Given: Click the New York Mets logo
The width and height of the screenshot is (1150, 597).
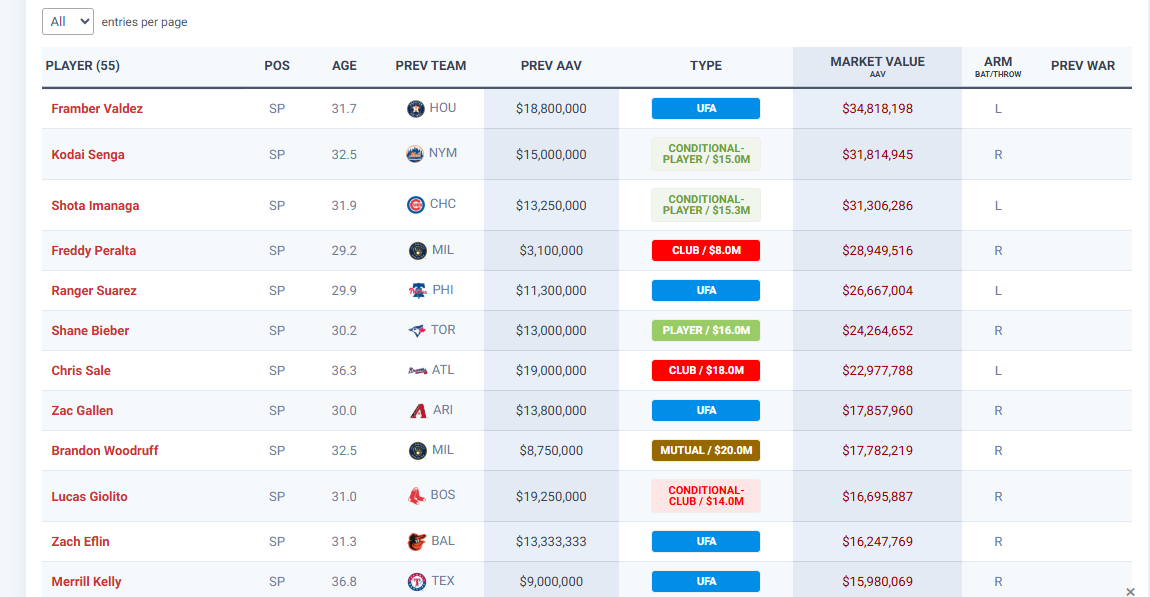Looking at the screenshot, I should [x=414, y=155].
